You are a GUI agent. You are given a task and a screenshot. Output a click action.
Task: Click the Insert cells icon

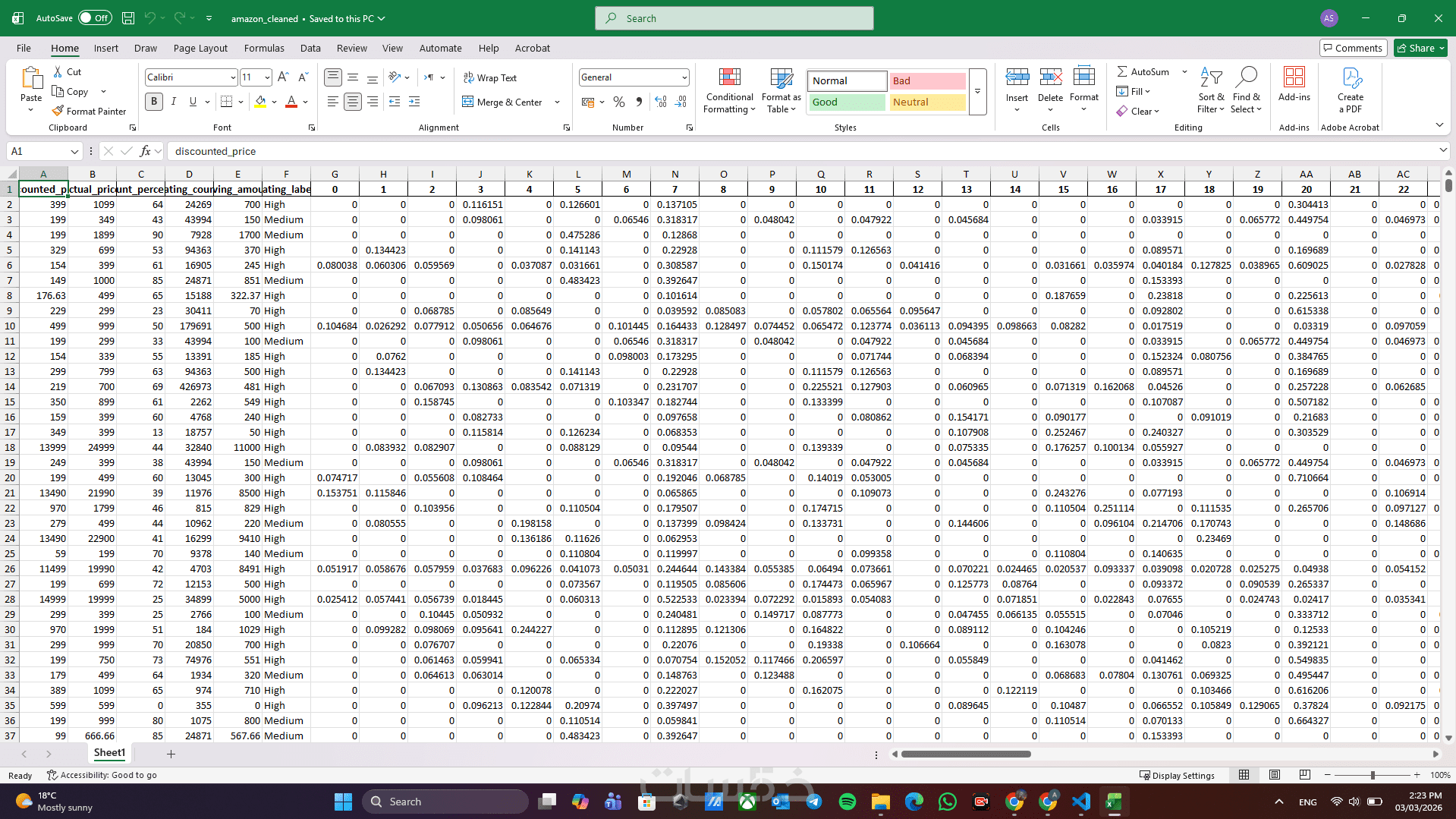tap(1017, 77)
